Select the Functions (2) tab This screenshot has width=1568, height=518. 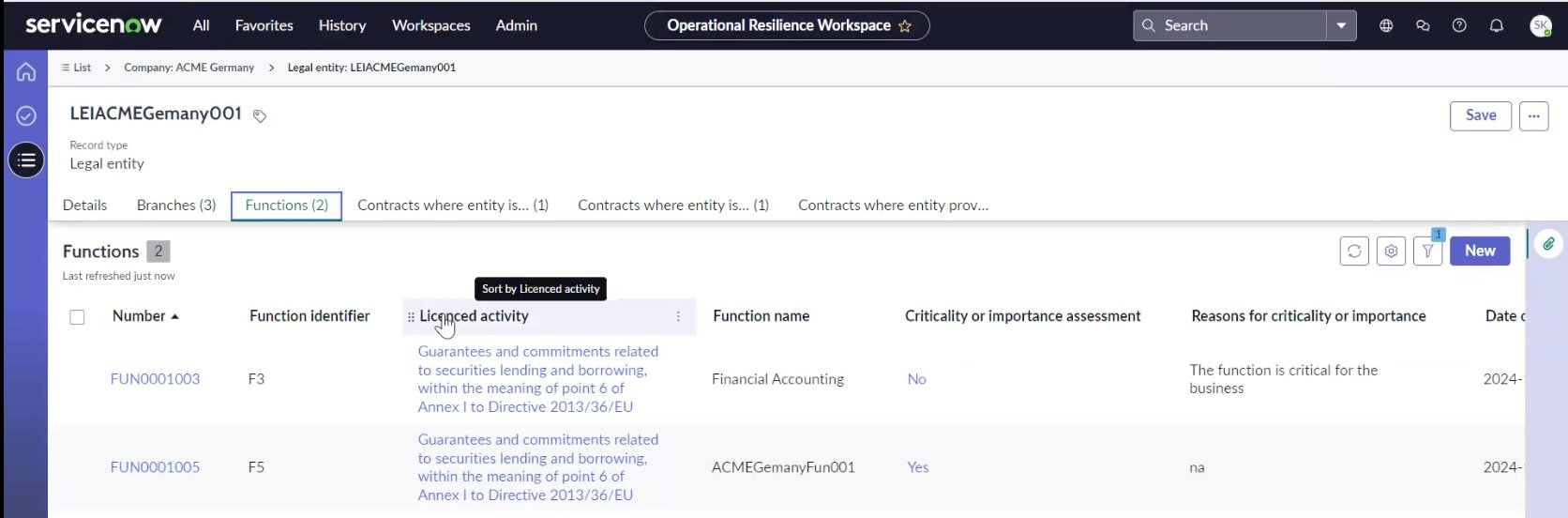pyautogui.click(x=286, y=206)
